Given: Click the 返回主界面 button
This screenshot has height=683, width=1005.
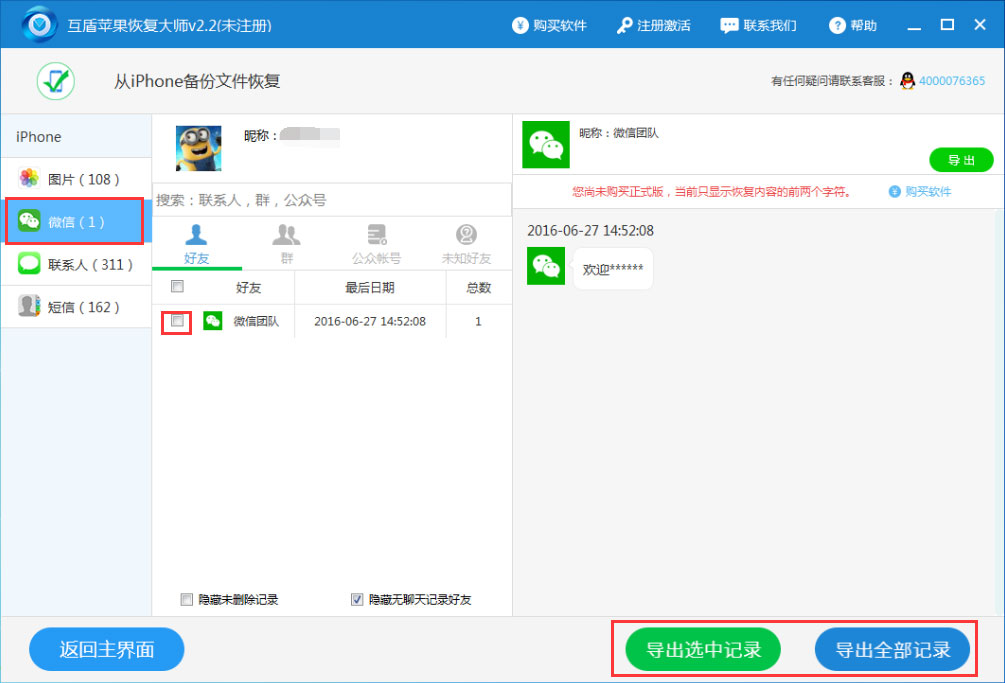Looking at the screenshot, I should coord(106,649).
